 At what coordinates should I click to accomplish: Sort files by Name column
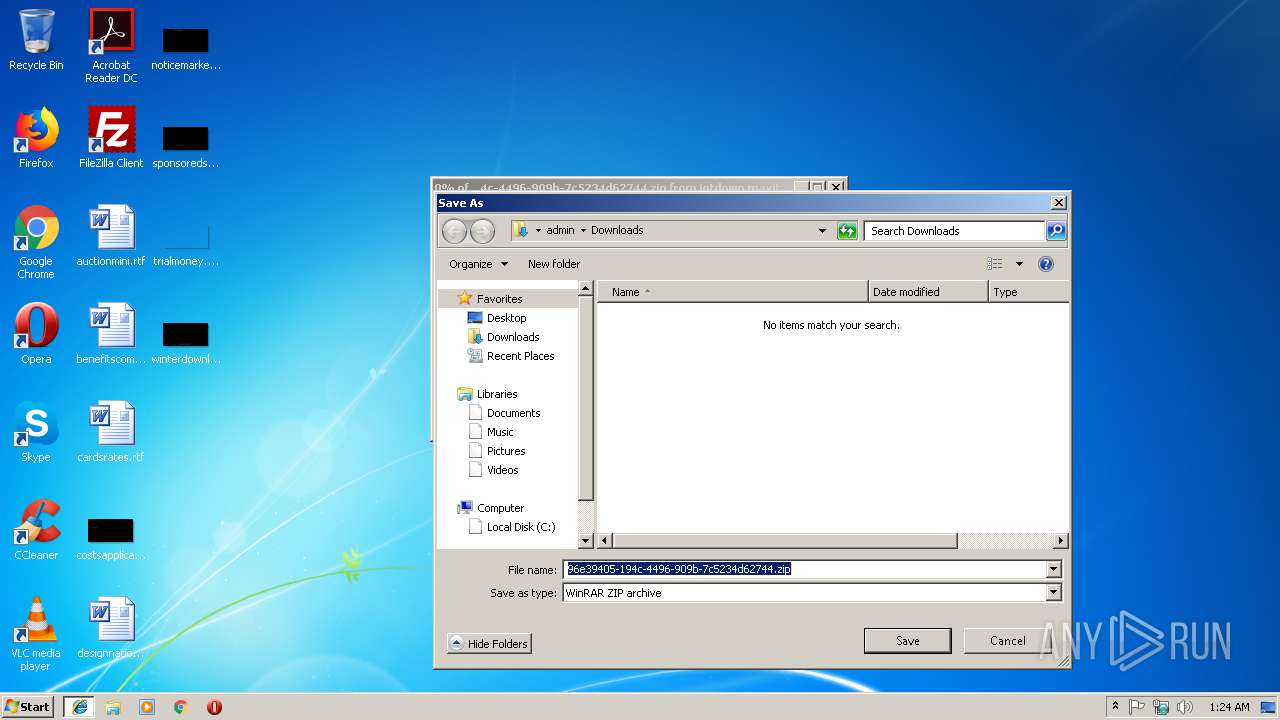(x=733, y=292)
